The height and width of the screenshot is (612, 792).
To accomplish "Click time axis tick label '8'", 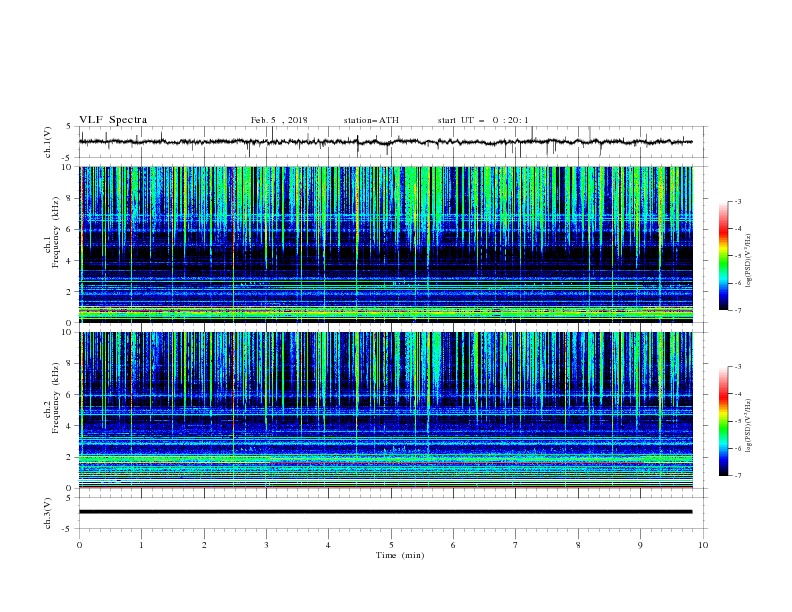I will pos(578,545).
